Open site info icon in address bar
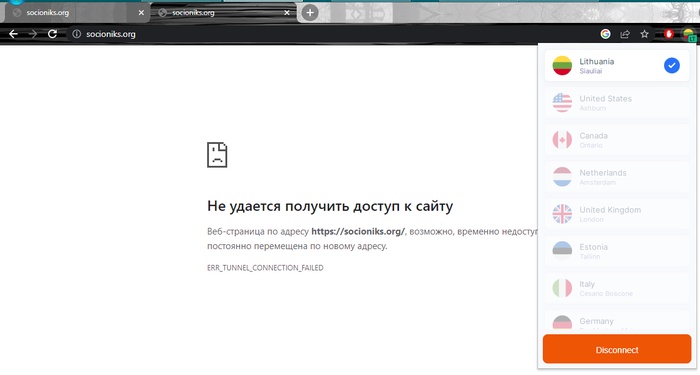Viewport: 700px width, 375px height. point(76,34)
